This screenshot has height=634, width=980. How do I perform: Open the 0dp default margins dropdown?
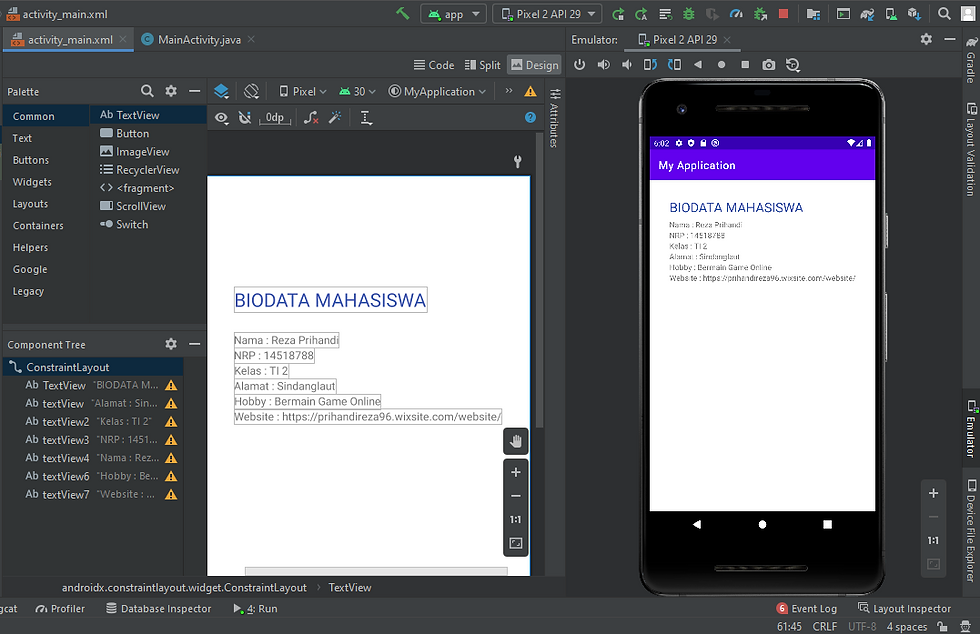[x=274, y=118]
